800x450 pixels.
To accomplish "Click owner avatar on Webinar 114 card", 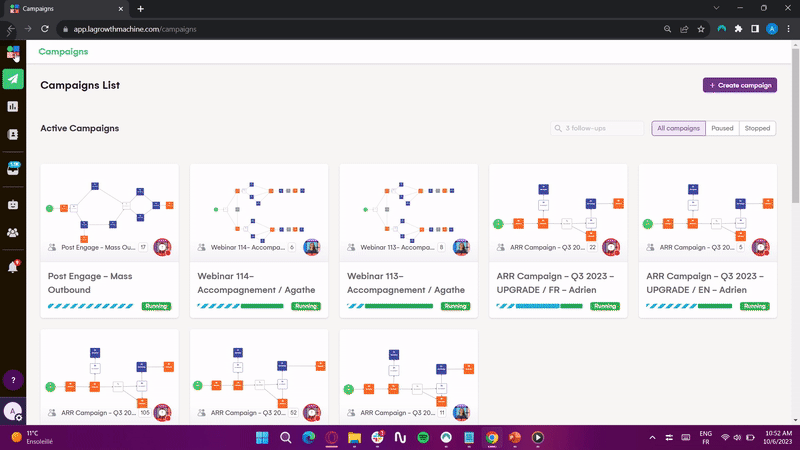I will tap(312, 247).
